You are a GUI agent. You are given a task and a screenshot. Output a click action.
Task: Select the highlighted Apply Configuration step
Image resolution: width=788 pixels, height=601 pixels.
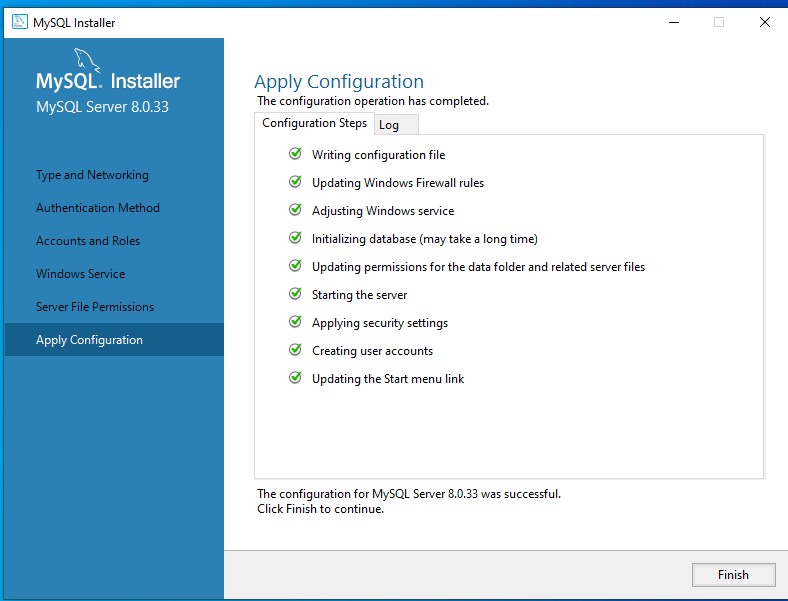(x=89, y=340)
